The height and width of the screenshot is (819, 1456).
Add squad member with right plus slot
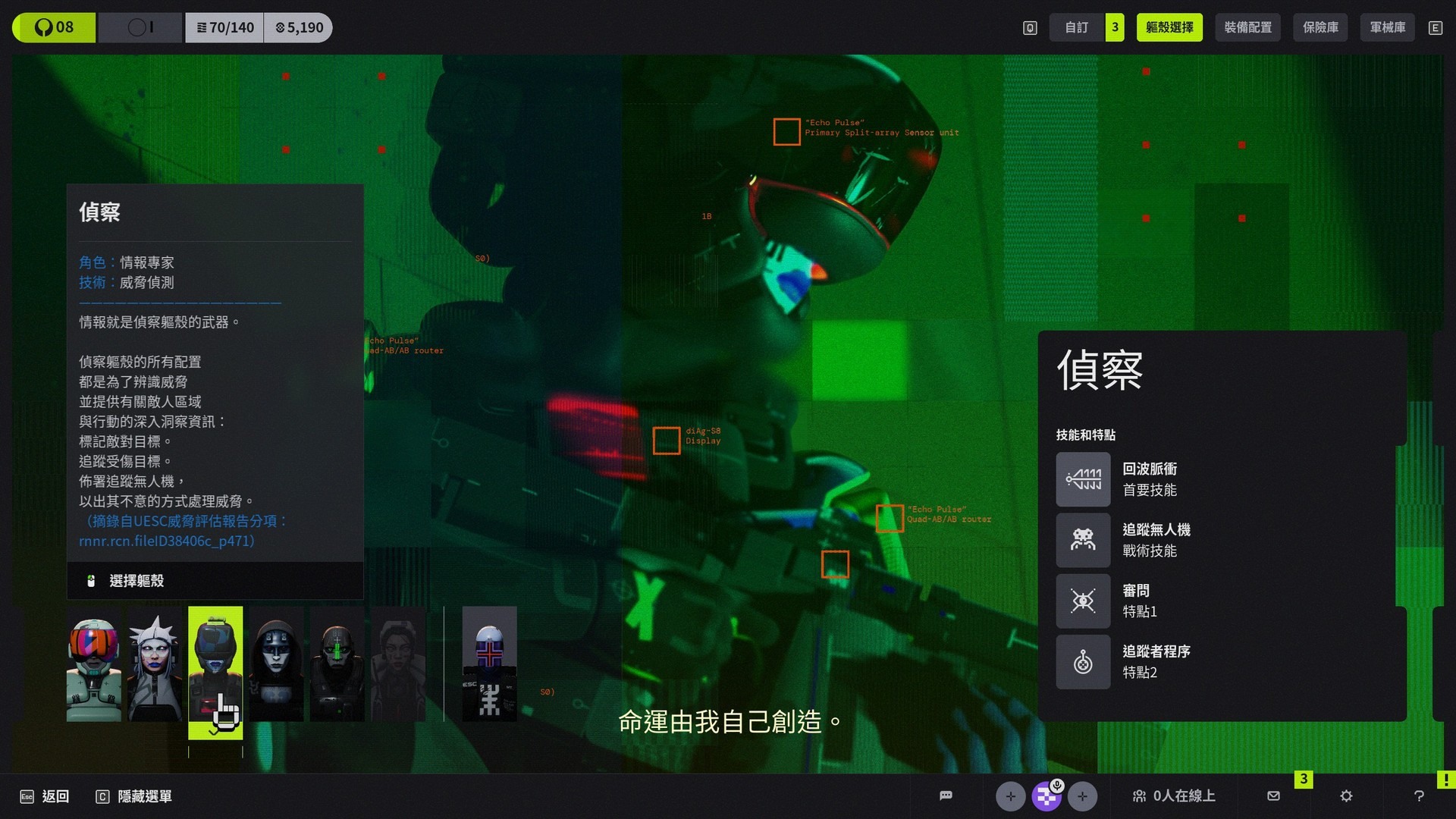(1082, 795)
